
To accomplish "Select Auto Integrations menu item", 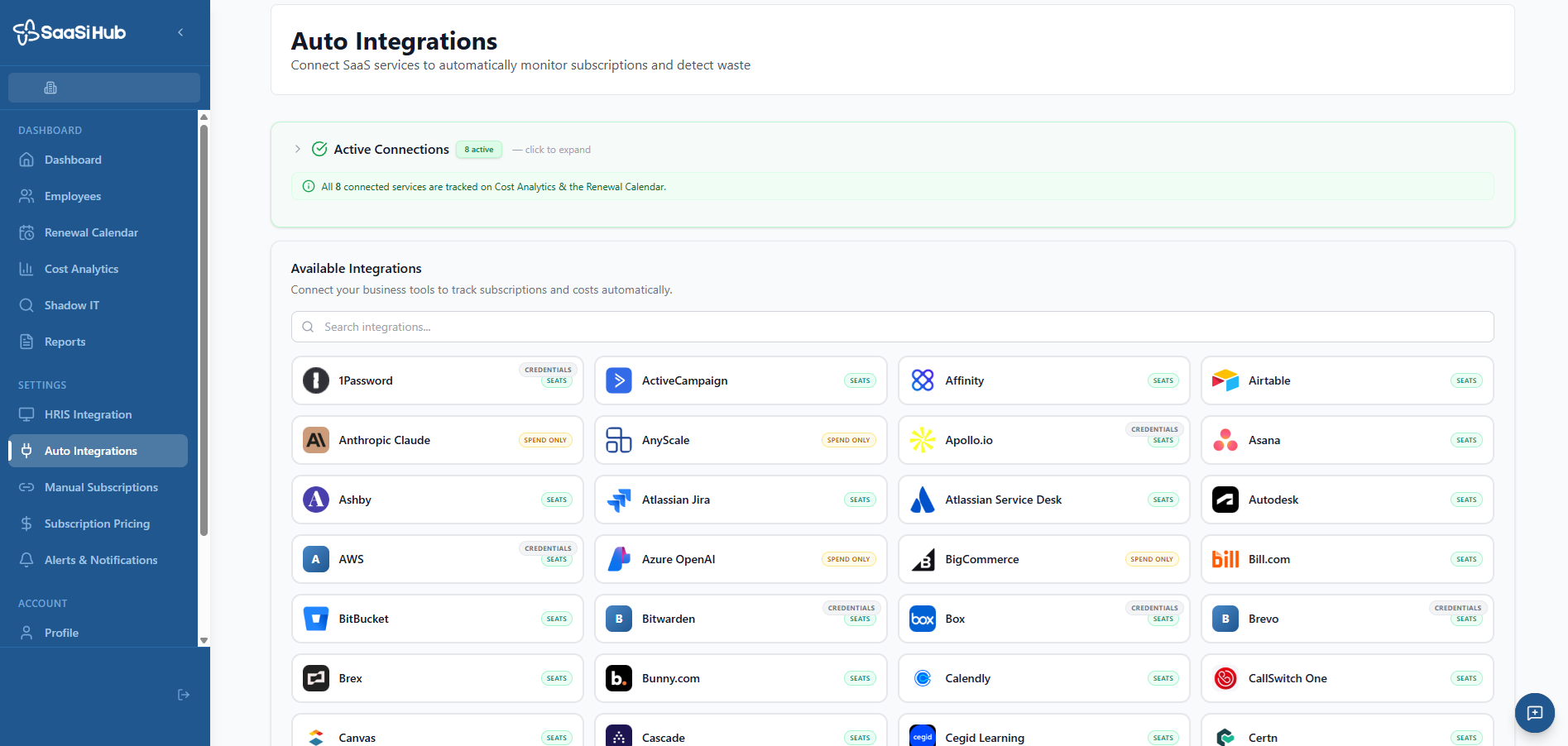I will 98,451.
